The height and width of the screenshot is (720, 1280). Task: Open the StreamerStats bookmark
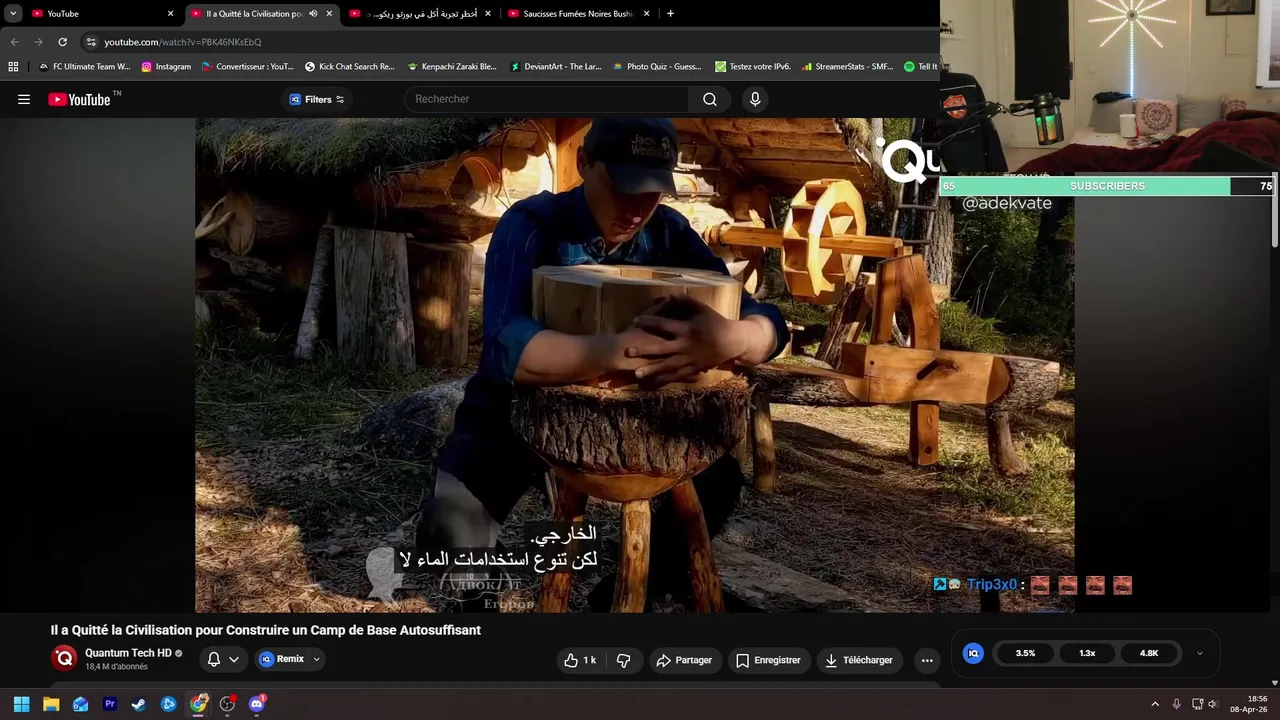(x=848, y=67)
